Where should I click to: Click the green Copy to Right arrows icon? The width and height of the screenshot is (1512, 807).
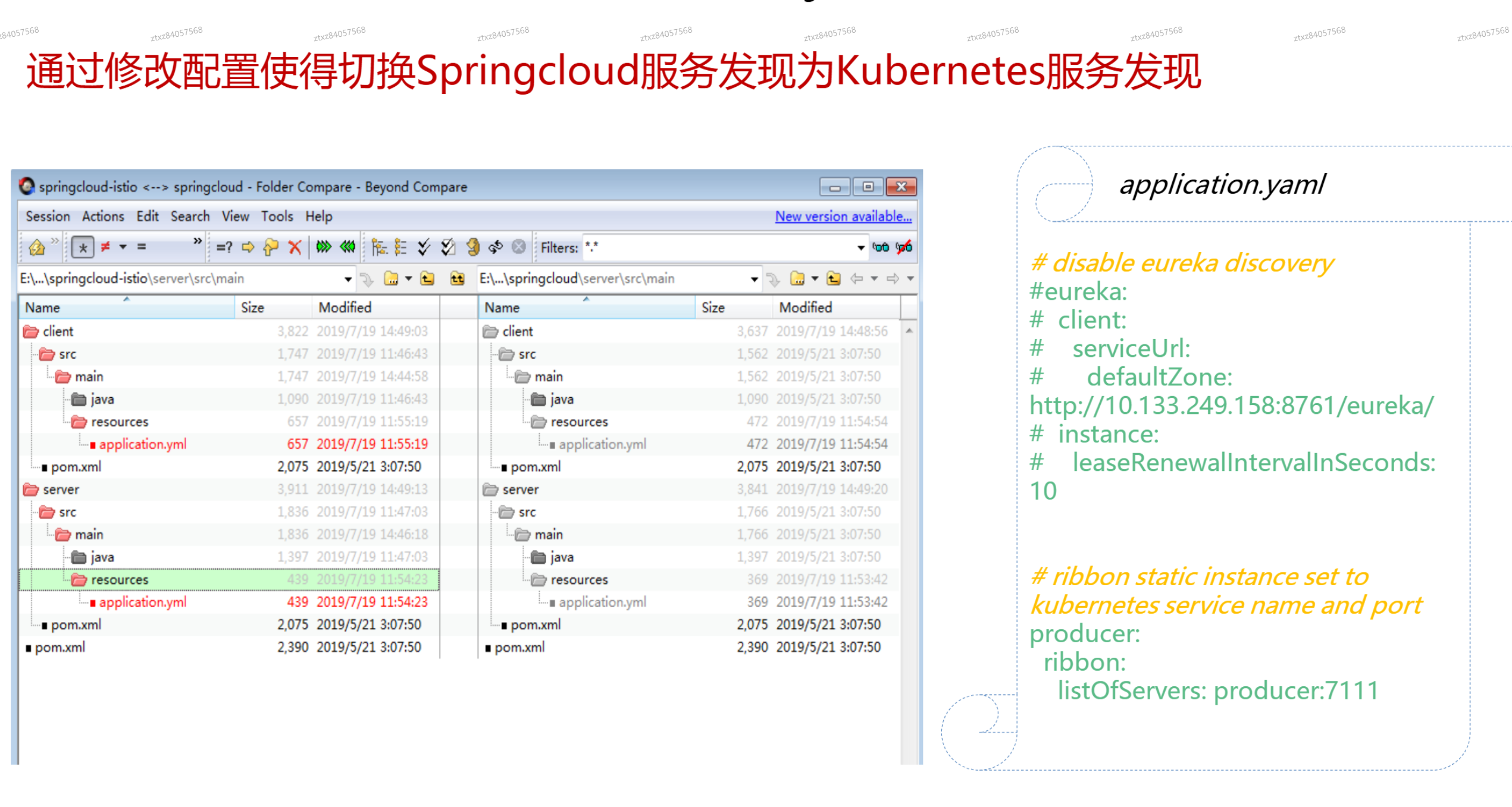[324, 247]
